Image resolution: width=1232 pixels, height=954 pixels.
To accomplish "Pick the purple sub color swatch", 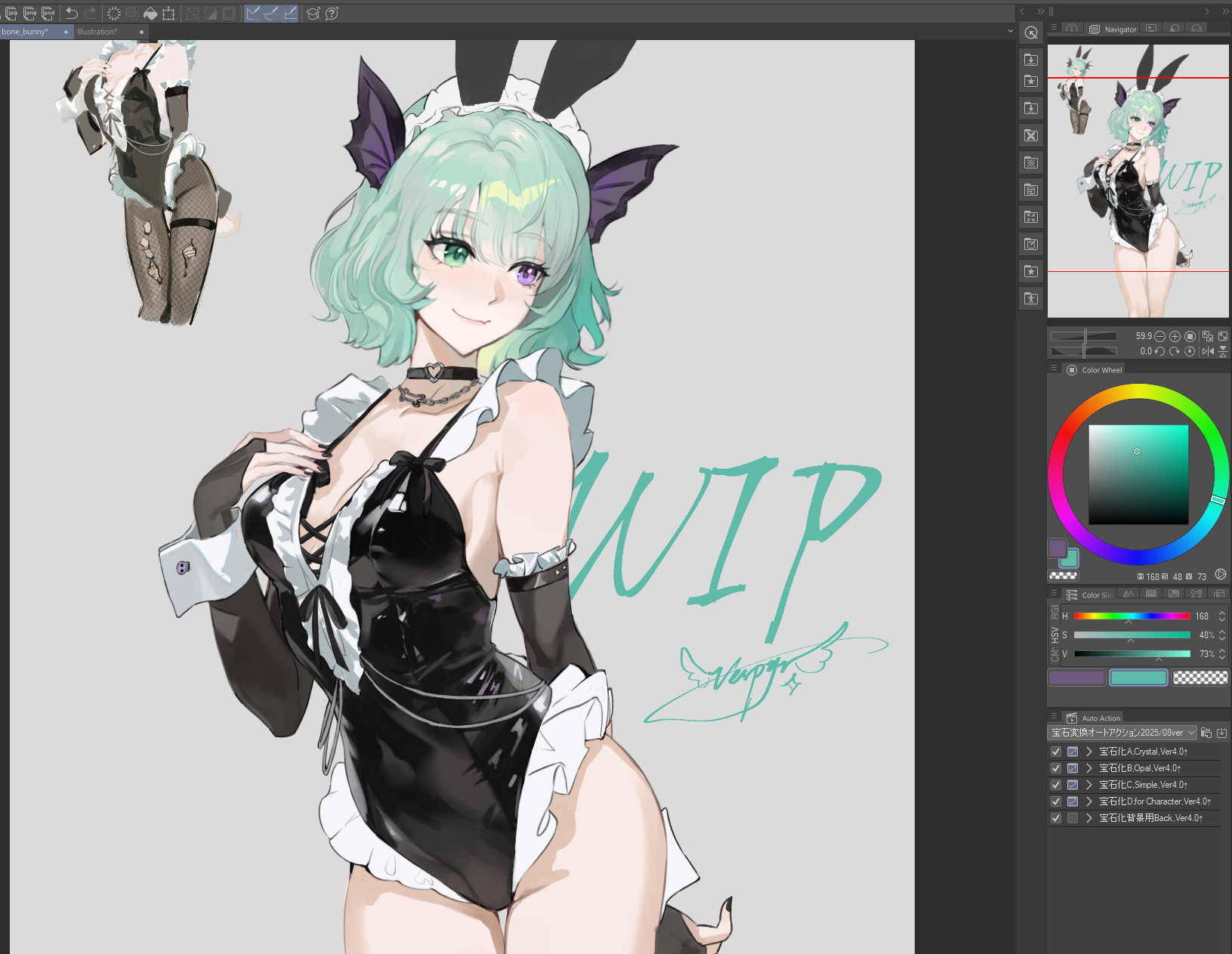I will click(x=1076, y=678).
